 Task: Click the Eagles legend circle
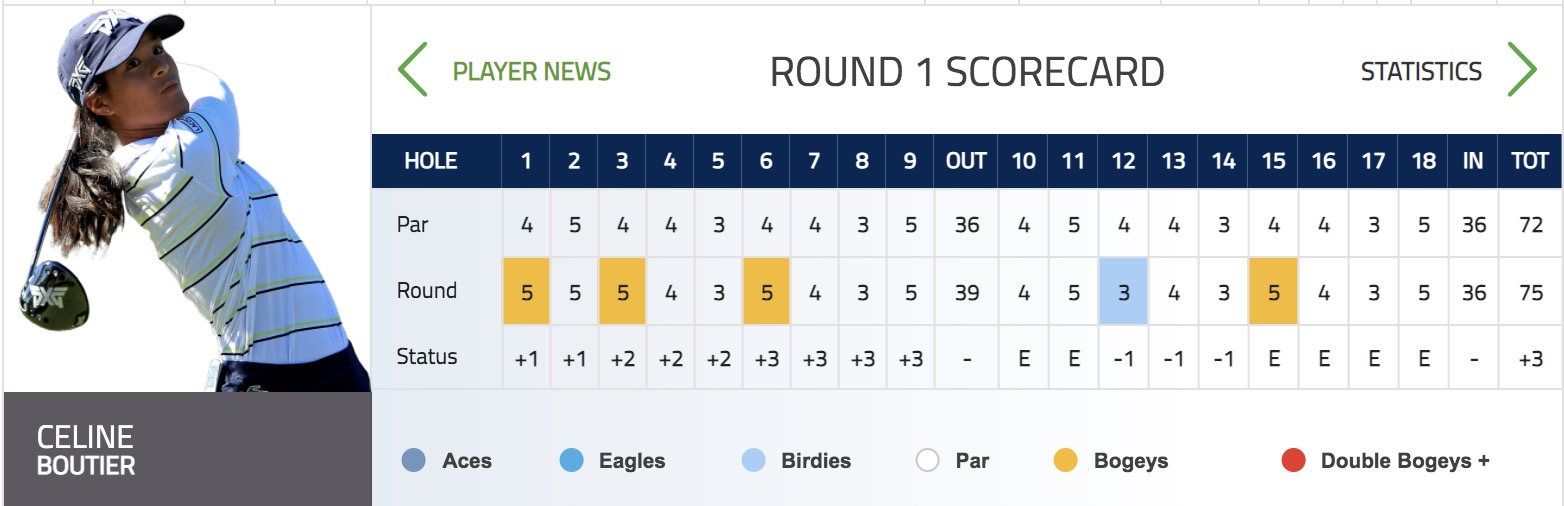(571, 460)
